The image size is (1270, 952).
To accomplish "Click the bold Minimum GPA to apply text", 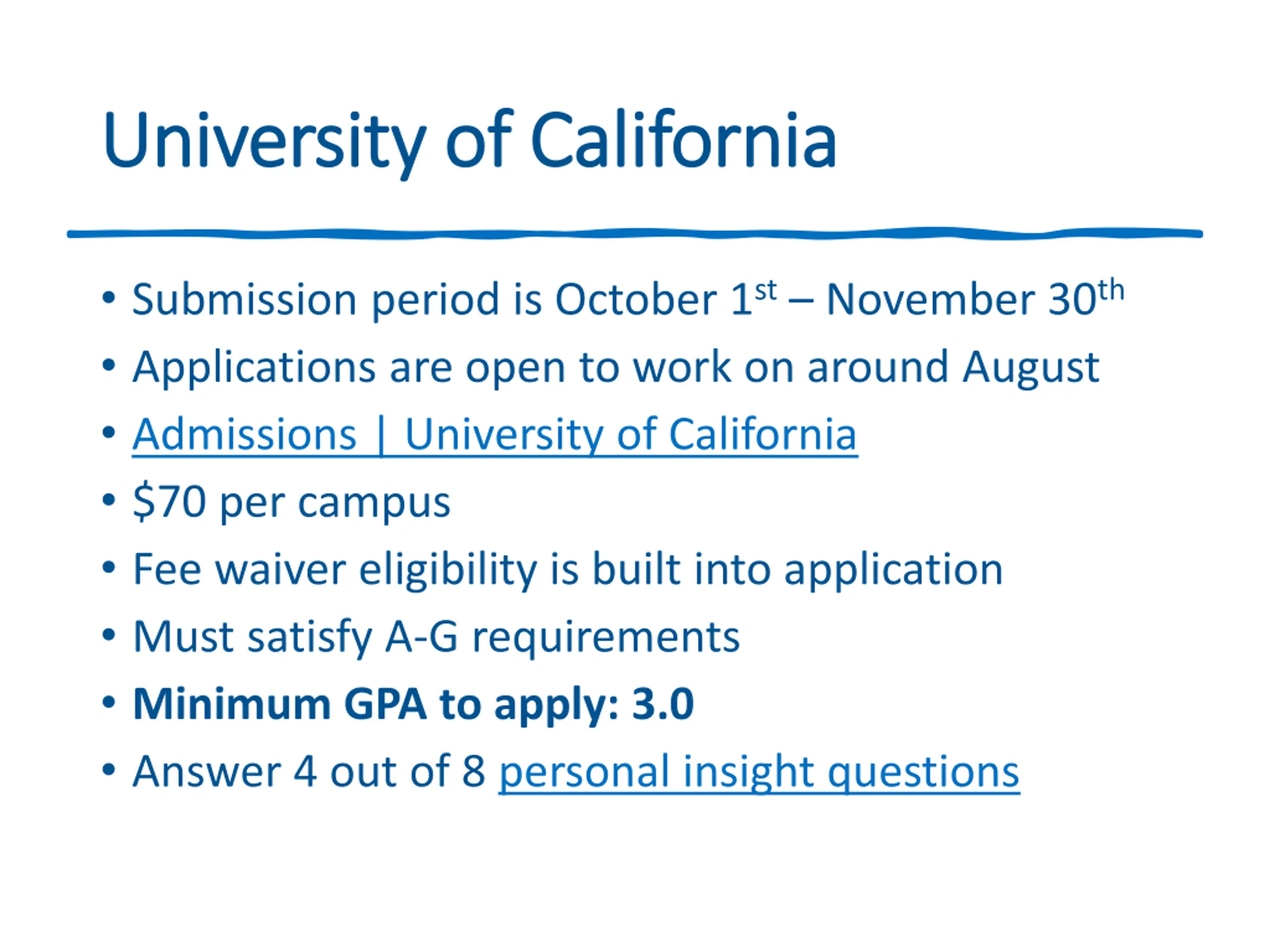I will [x=413, y=705].
